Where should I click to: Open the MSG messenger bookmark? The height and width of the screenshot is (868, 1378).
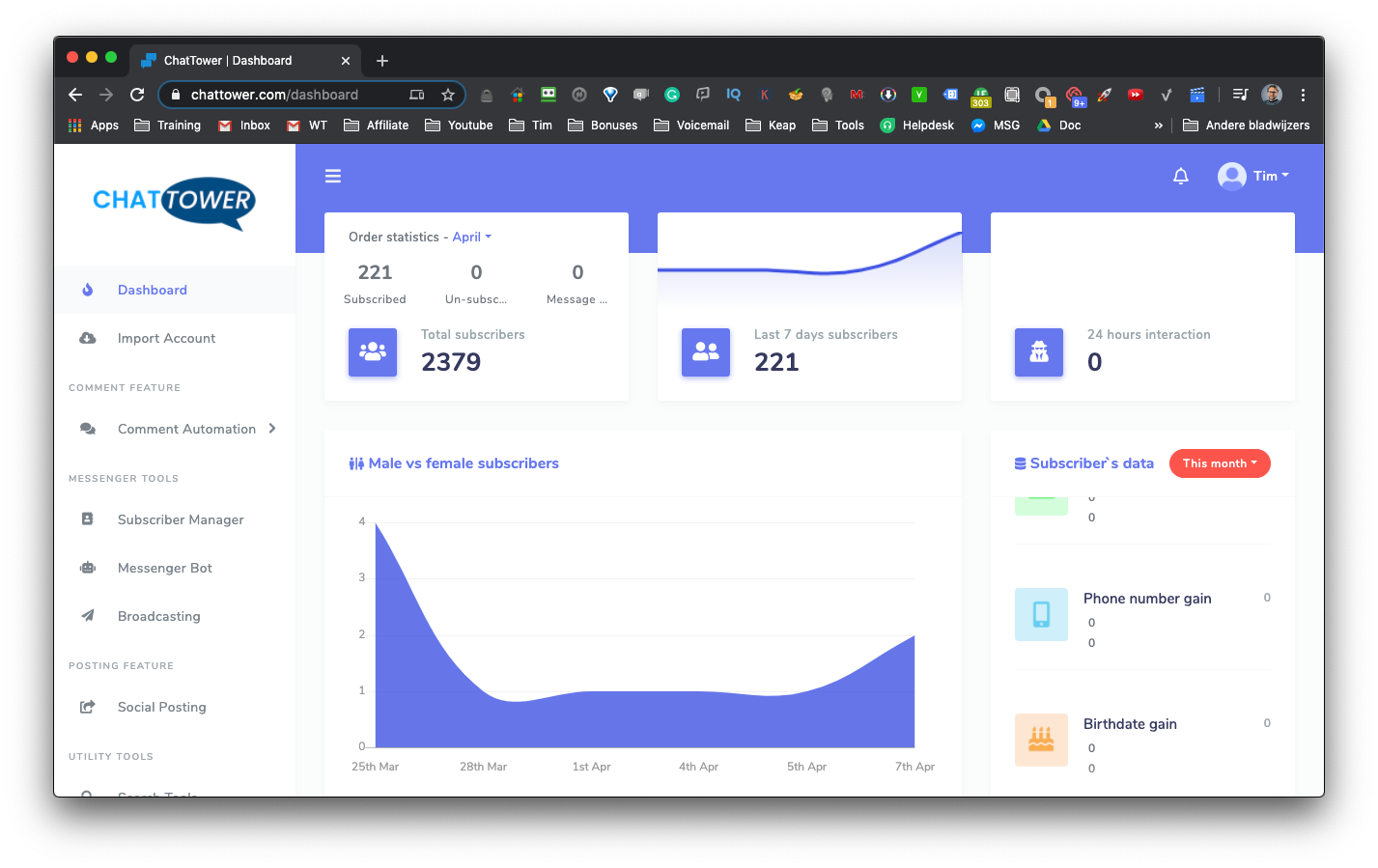coord(996,126)
